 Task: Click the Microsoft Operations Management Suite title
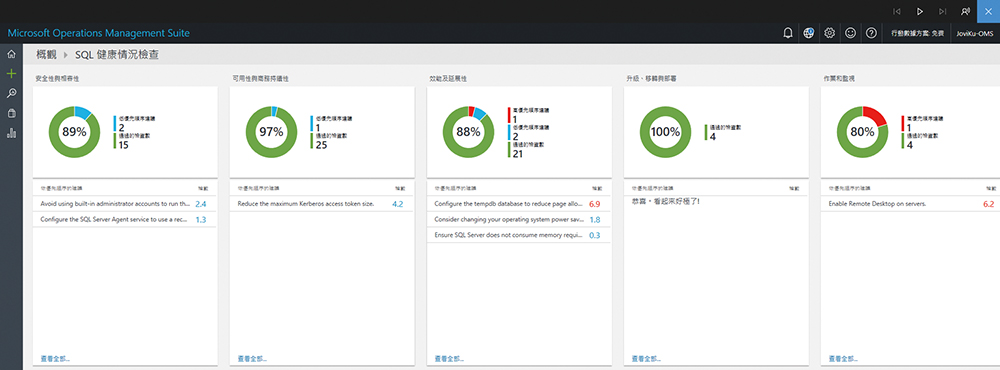pyautogui.click(x=98, y=33)
